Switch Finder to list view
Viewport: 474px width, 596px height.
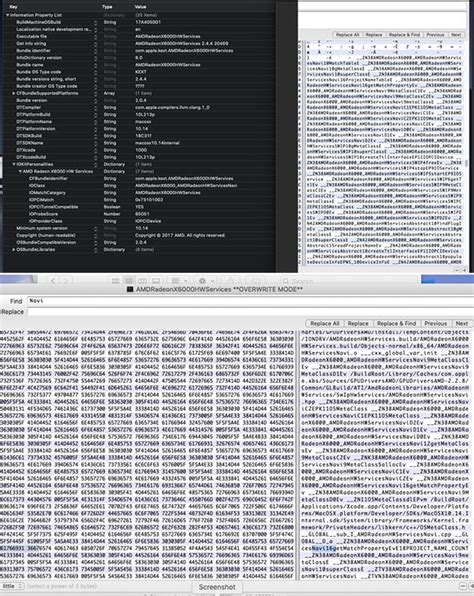tap(129, 281)
